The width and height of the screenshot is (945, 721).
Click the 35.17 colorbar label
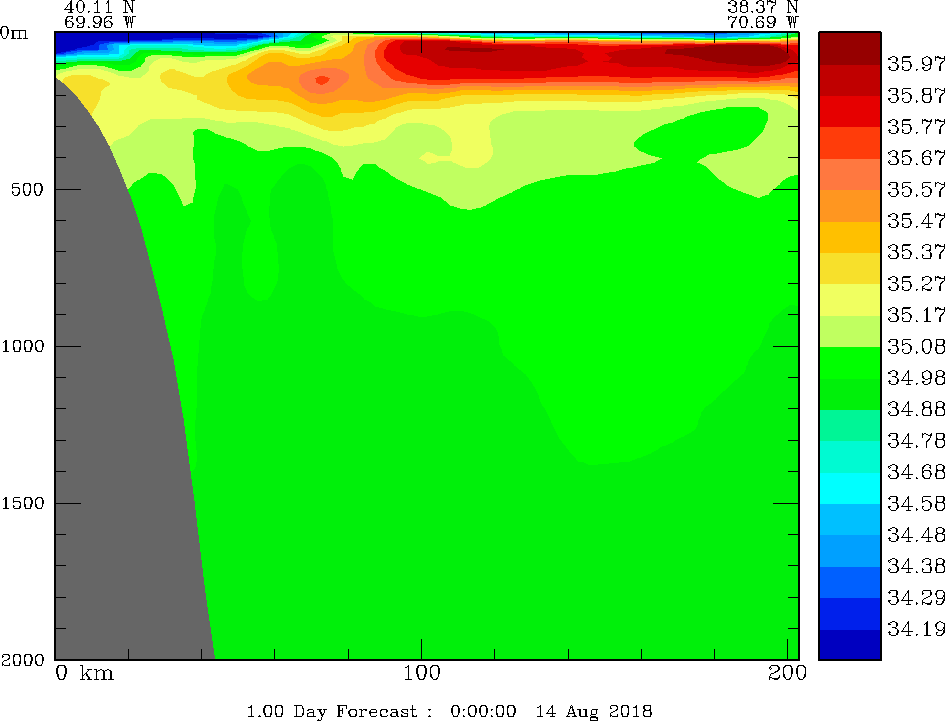tap(915, 315)
